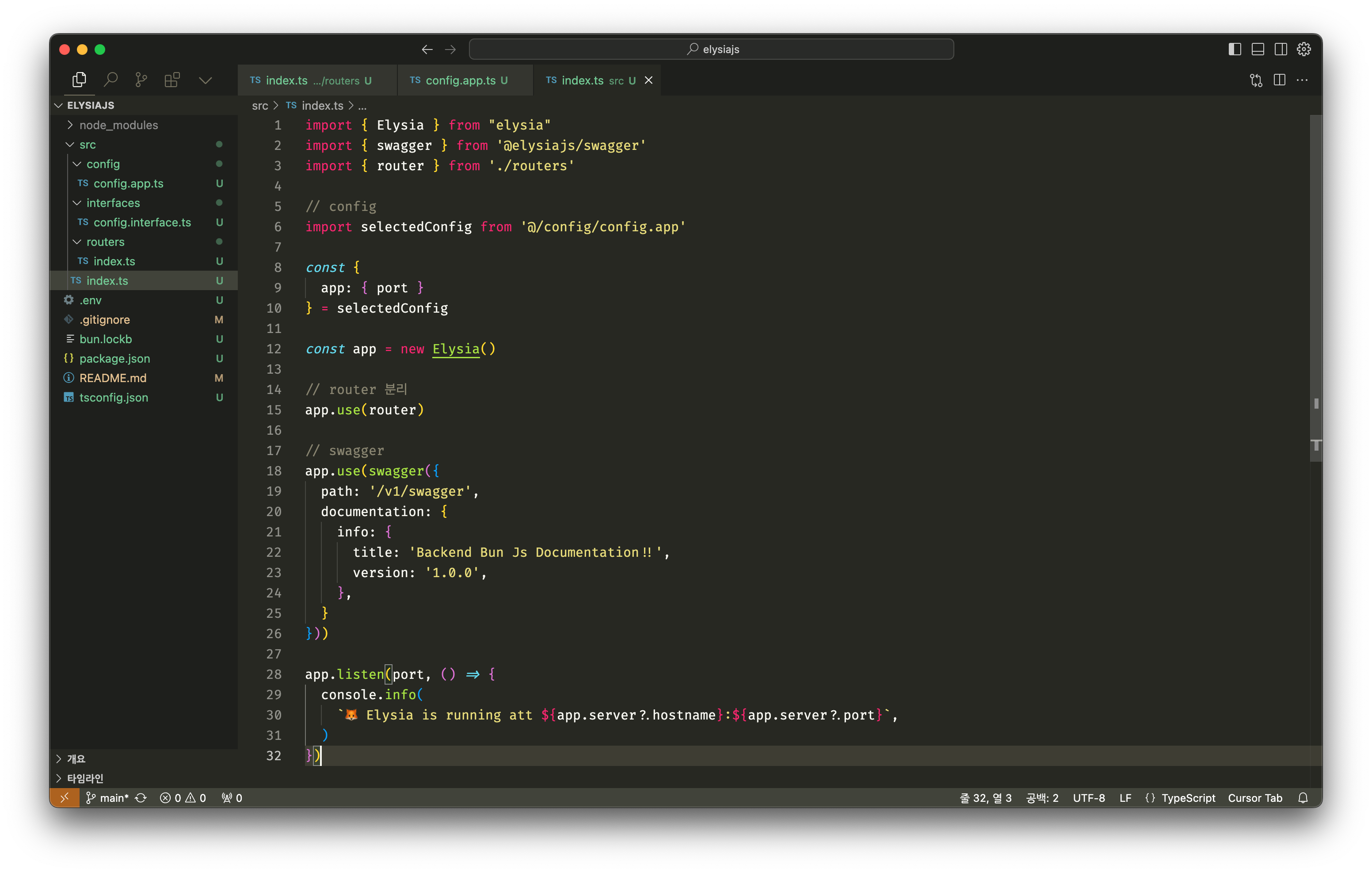Show additional views chevron in activity bar
Viewport: 1372px width, 873px height.
click(205, 80)
